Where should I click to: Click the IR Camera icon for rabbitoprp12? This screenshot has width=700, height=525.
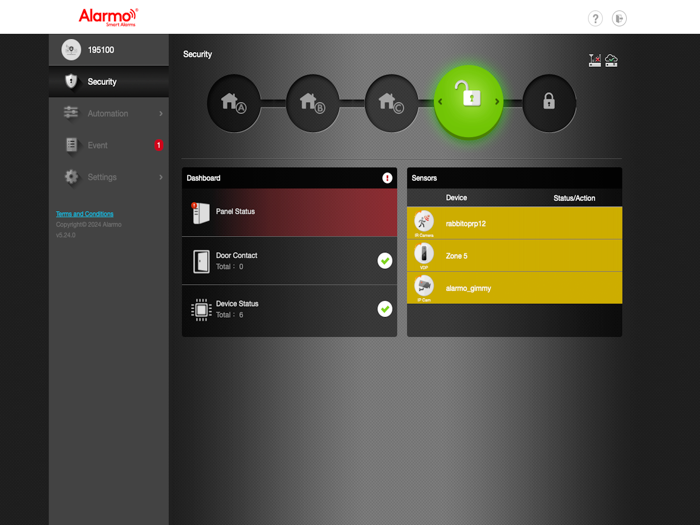424,221
